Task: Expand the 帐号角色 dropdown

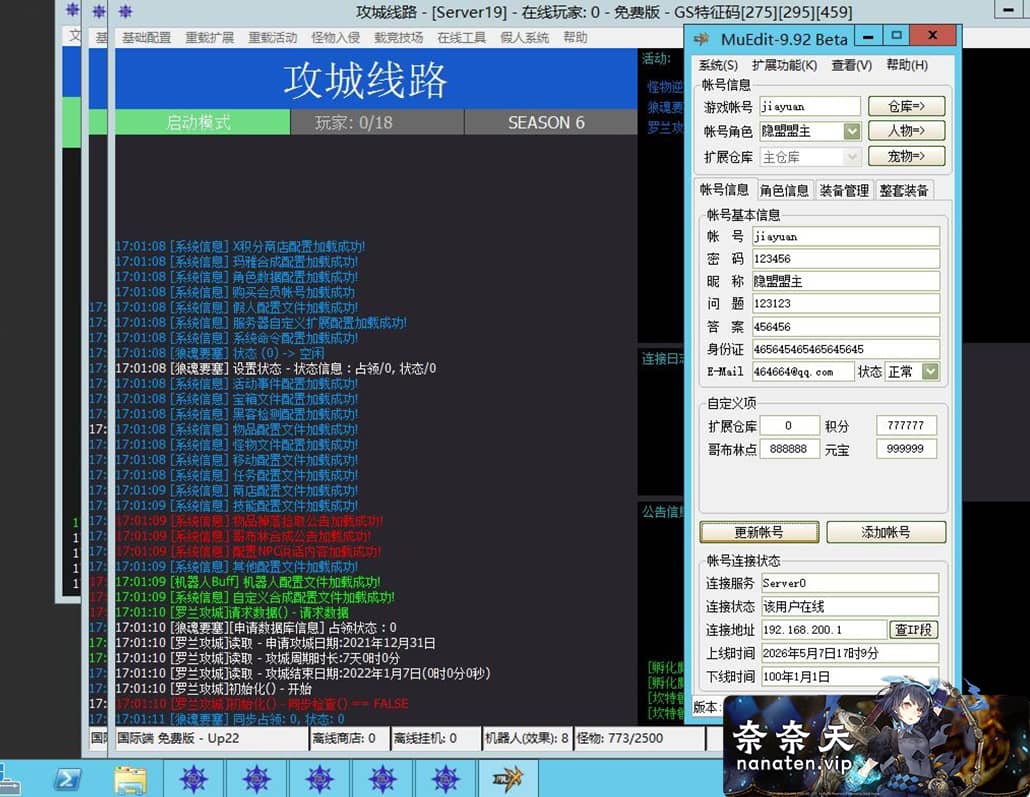Action: point(852,131)
